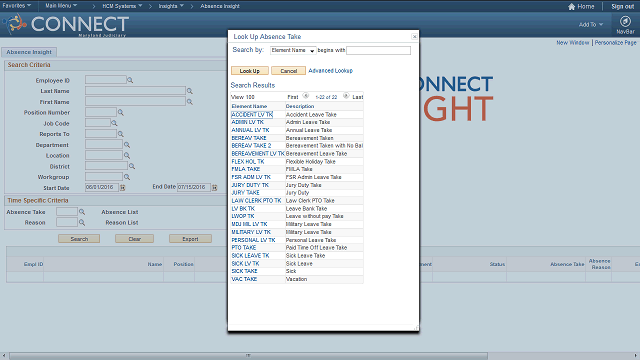The height and width of the screenshot is (360, 640).
Task: Close the Look Up Absence Take dialog
Action: (414, 37)
